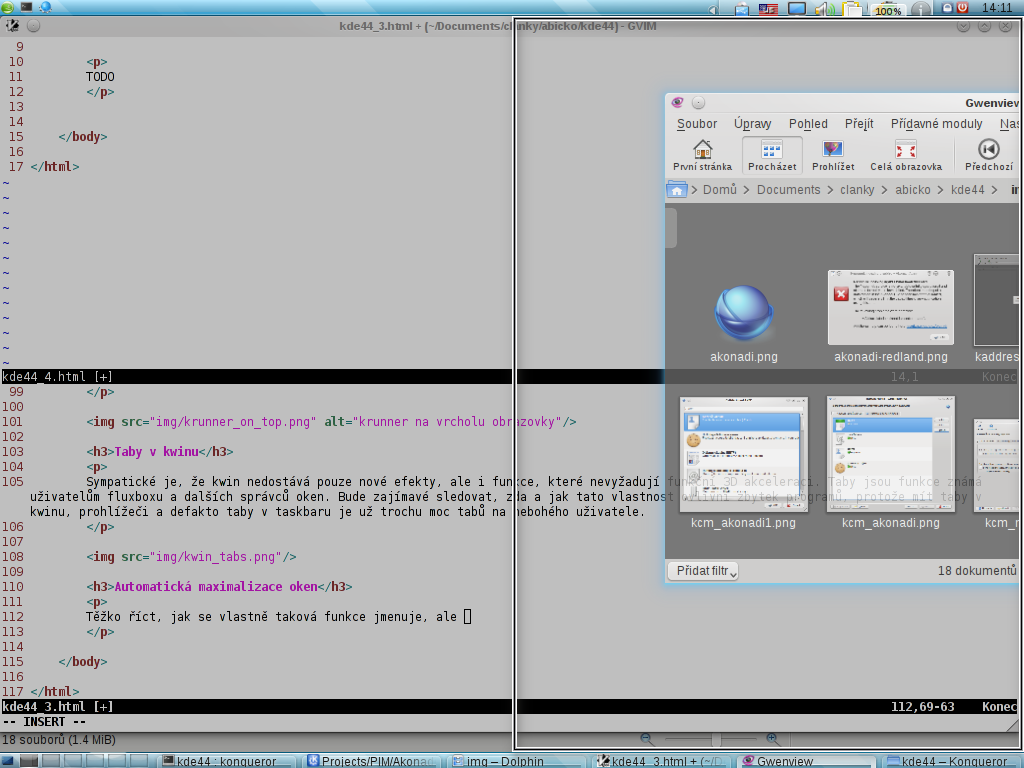Screen dimensions: 1024x768
Task: Click the zoom in magnifier icon
Action: (x=772, y=739)
